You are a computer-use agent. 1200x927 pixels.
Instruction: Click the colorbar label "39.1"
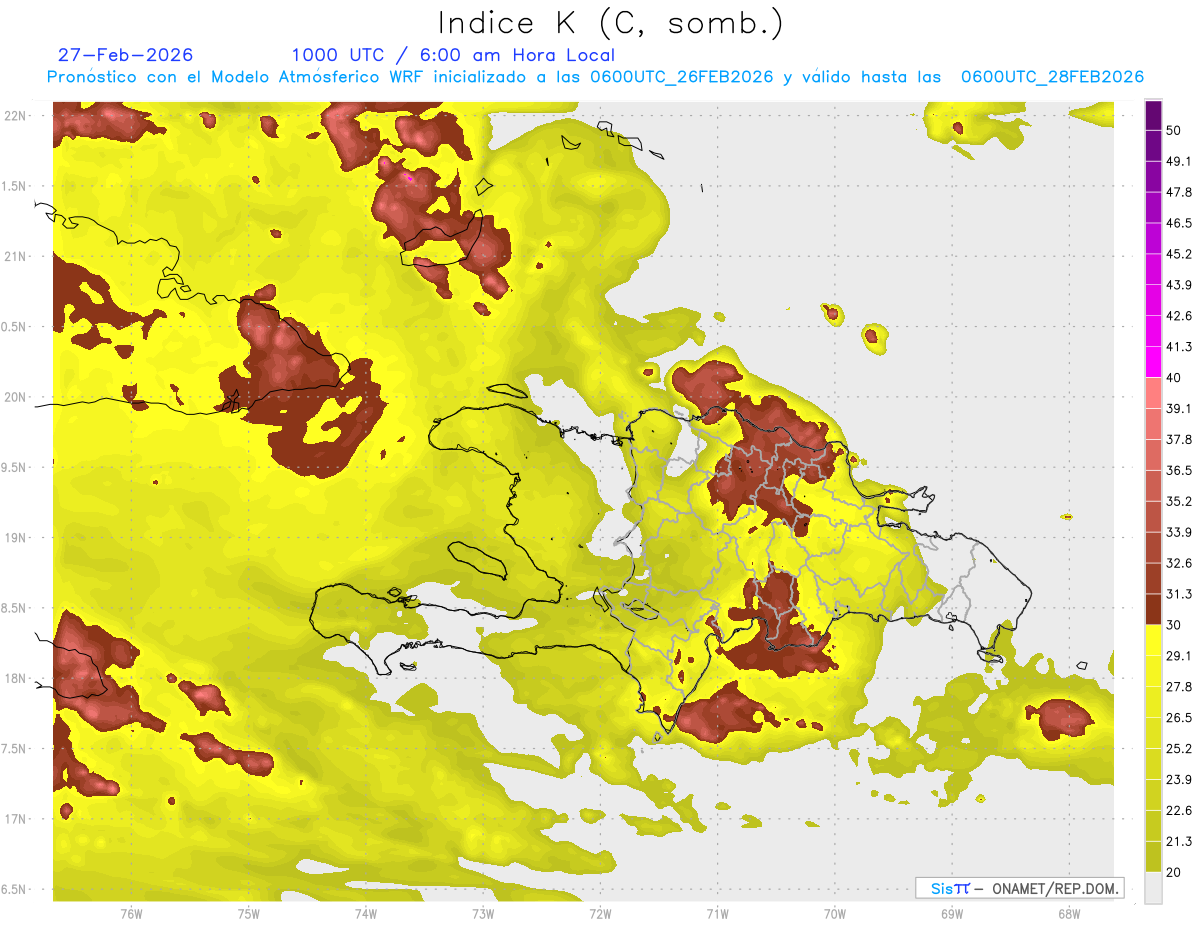tap(1180, 408)
